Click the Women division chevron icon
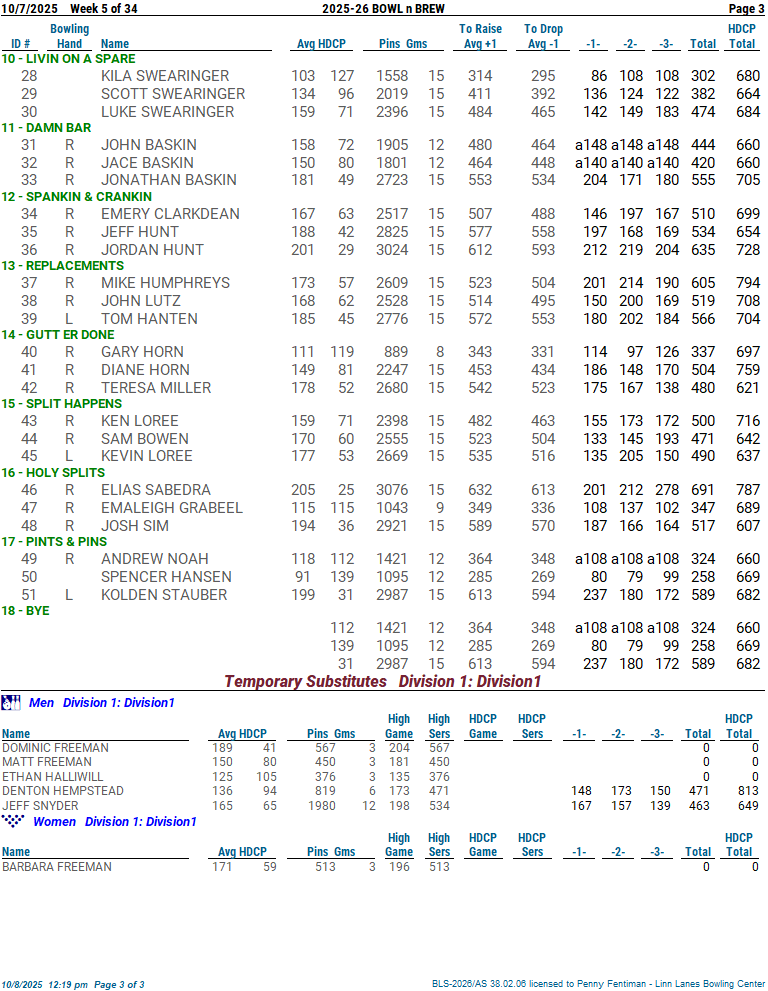Viewport: 768px width, 991px height. (x=12, y=821)
